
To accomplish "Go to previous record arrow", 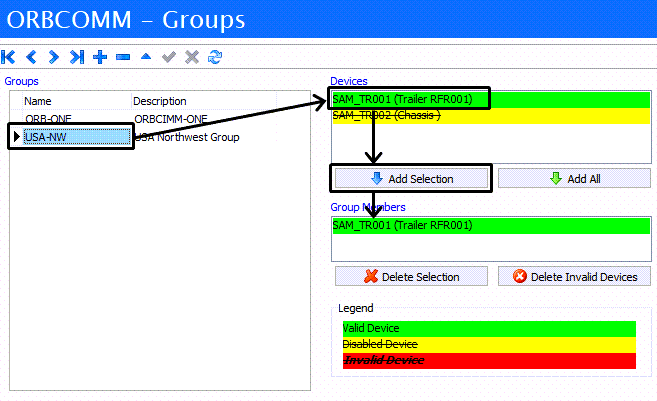I will pos(31,57).
